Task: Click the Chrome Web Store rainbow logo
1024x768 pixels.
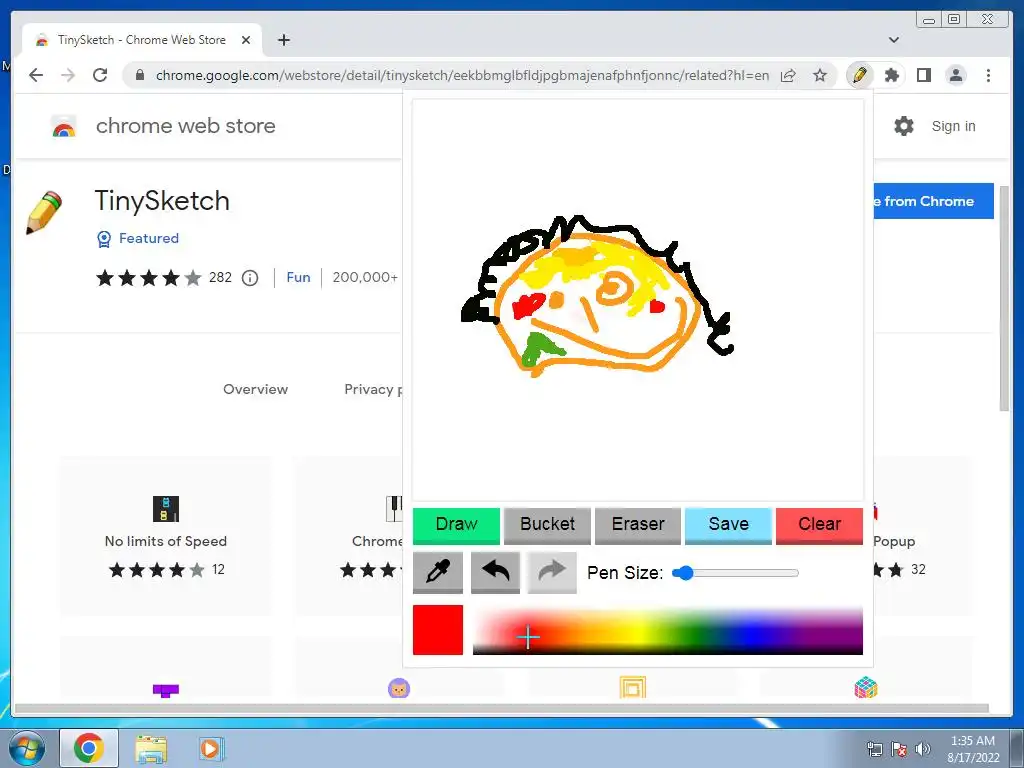Action: pyautogui.click(x=63, y=126)
